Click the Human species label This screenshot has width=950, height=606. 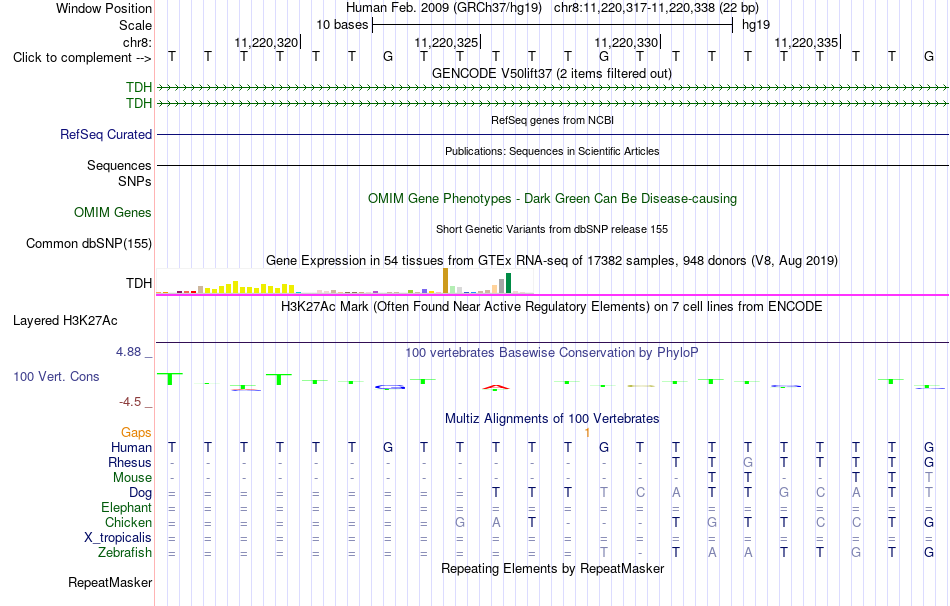click(x=131, y=447)
